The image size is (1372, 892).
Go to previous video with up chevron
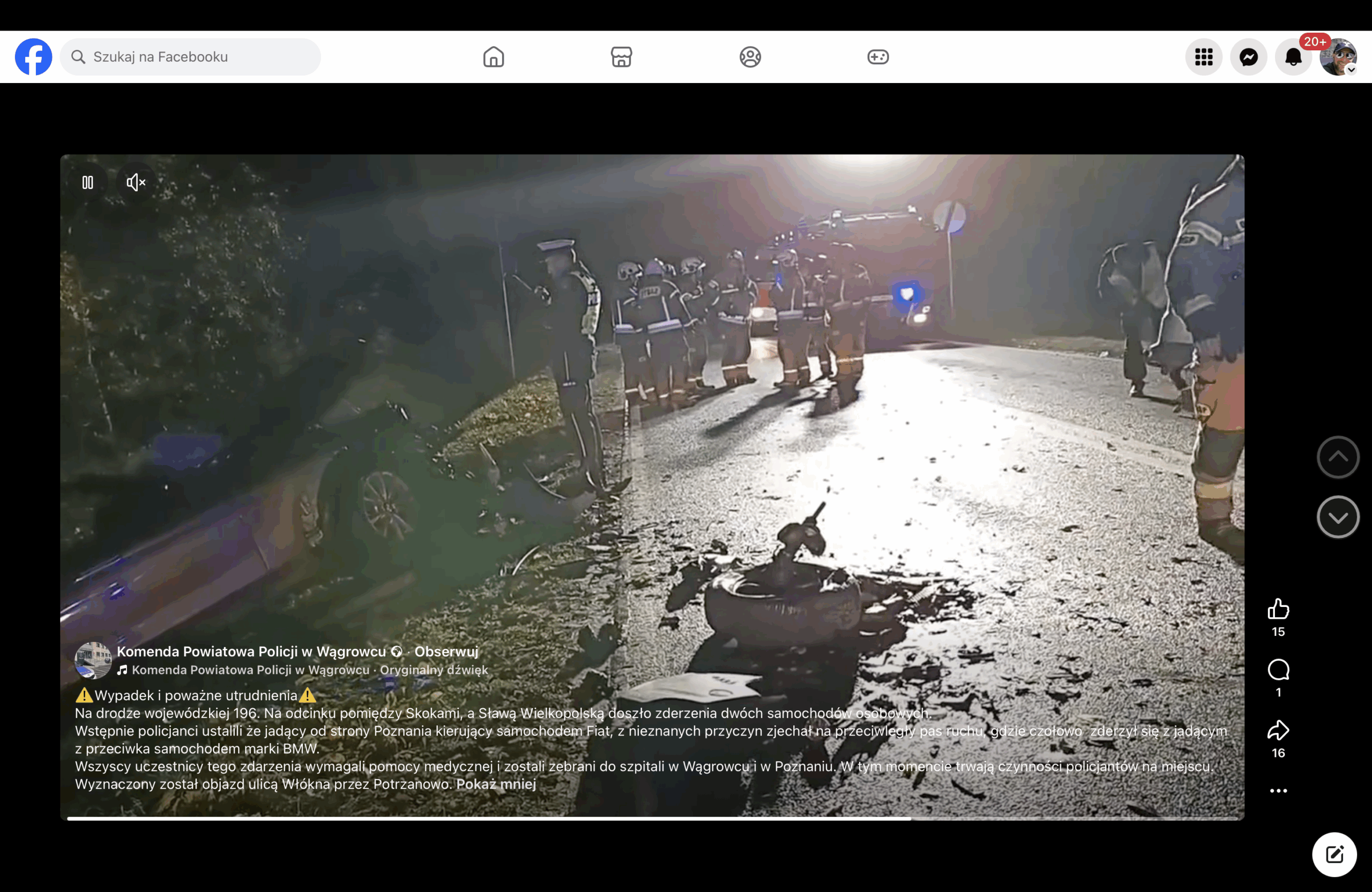tap(1337, 457)
